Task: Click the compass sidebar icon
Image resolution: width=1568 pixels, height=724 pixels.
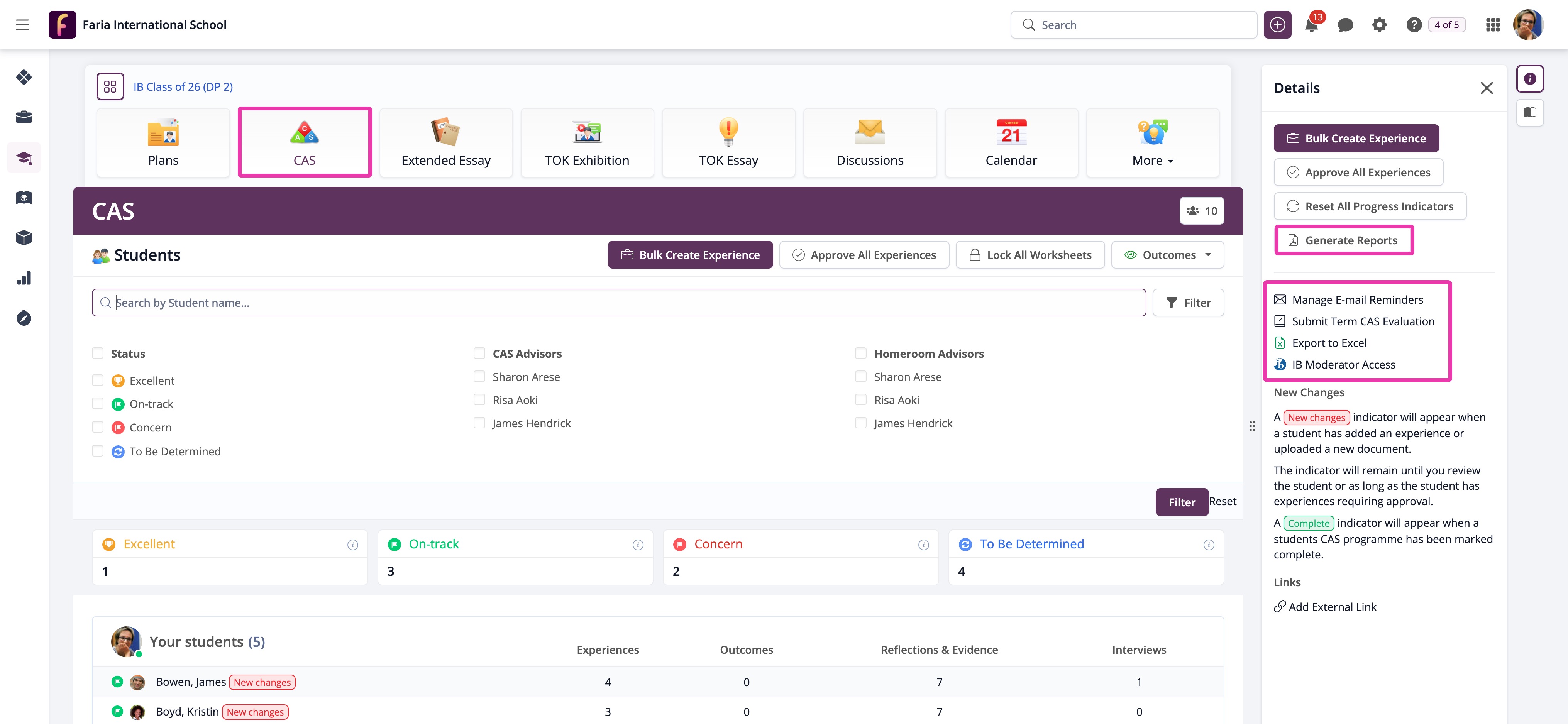Action: [24, 318]
